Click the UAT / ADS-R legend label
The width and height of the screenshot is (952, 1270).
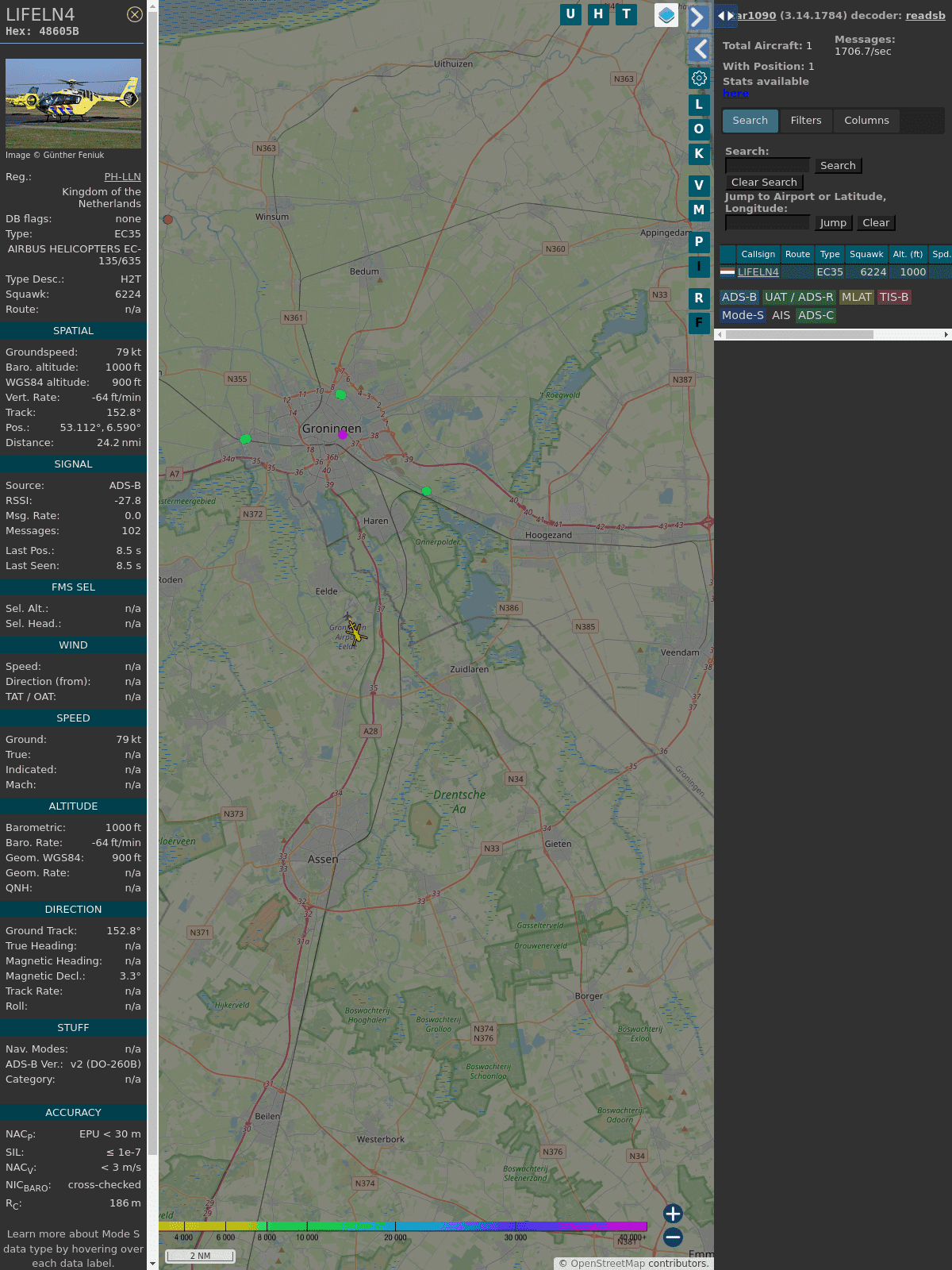[799, 298]
